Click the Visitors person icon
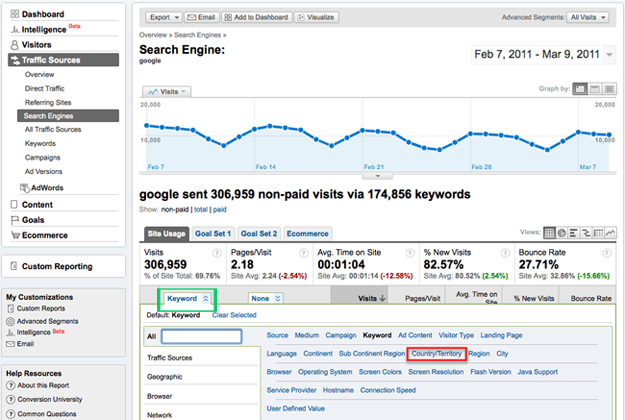This screenshot has width=625, height=420. point(14,45)
